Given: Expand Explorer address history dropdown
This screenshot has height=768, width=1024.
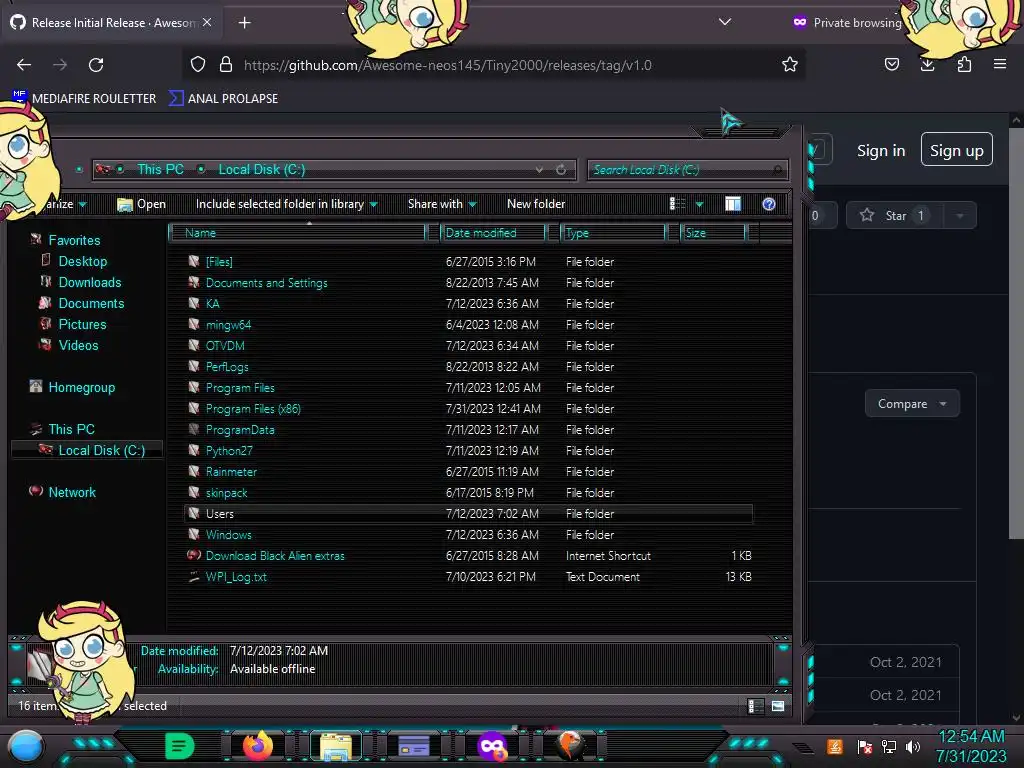Looking at the screenshot, I should coord(539,170).
